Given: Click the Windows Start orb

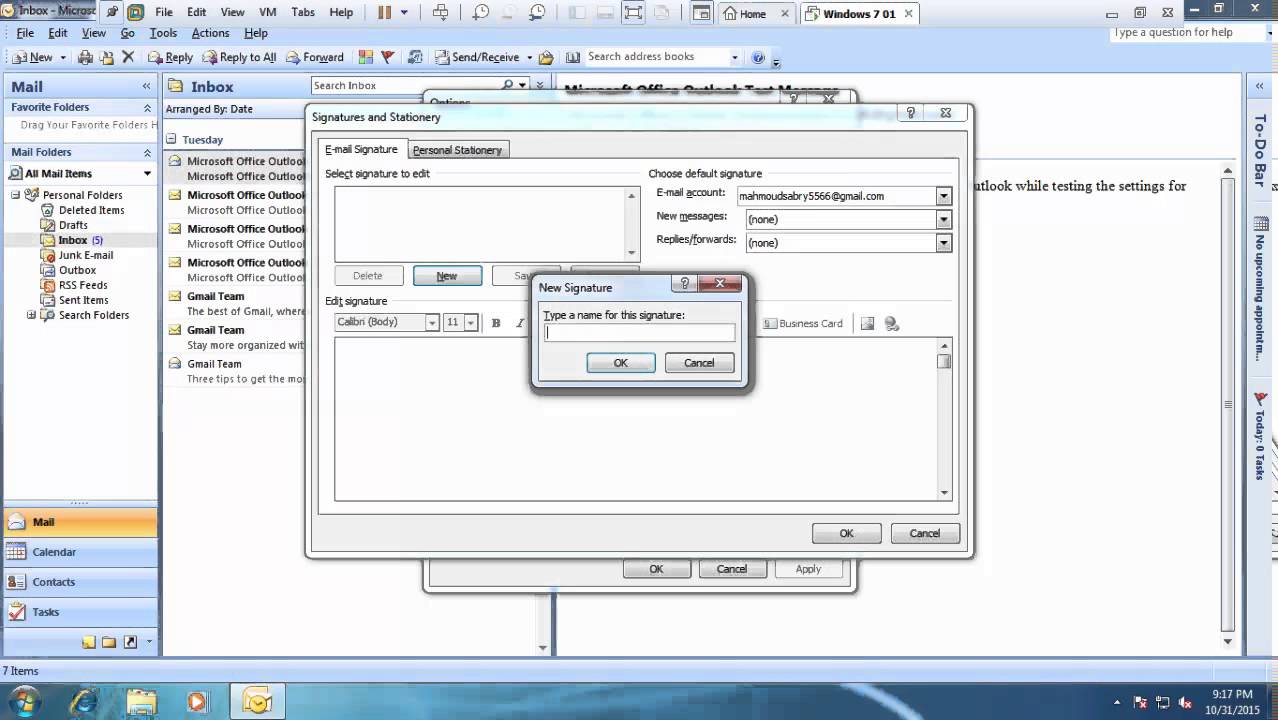Looking at the screenshot, I should pos(23,700).
